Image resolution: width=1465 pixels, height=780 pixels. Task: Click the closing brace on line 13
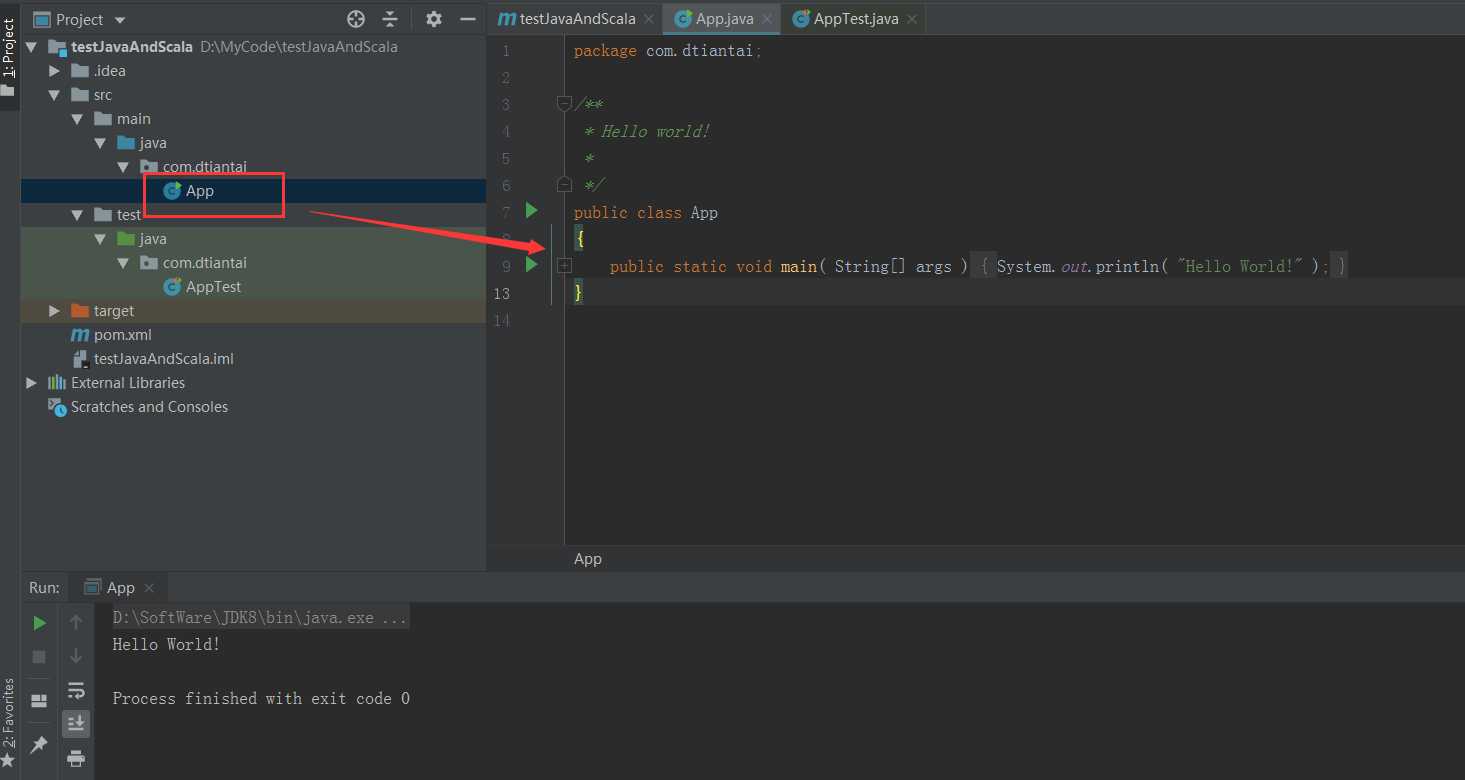(x=578, y=293)
